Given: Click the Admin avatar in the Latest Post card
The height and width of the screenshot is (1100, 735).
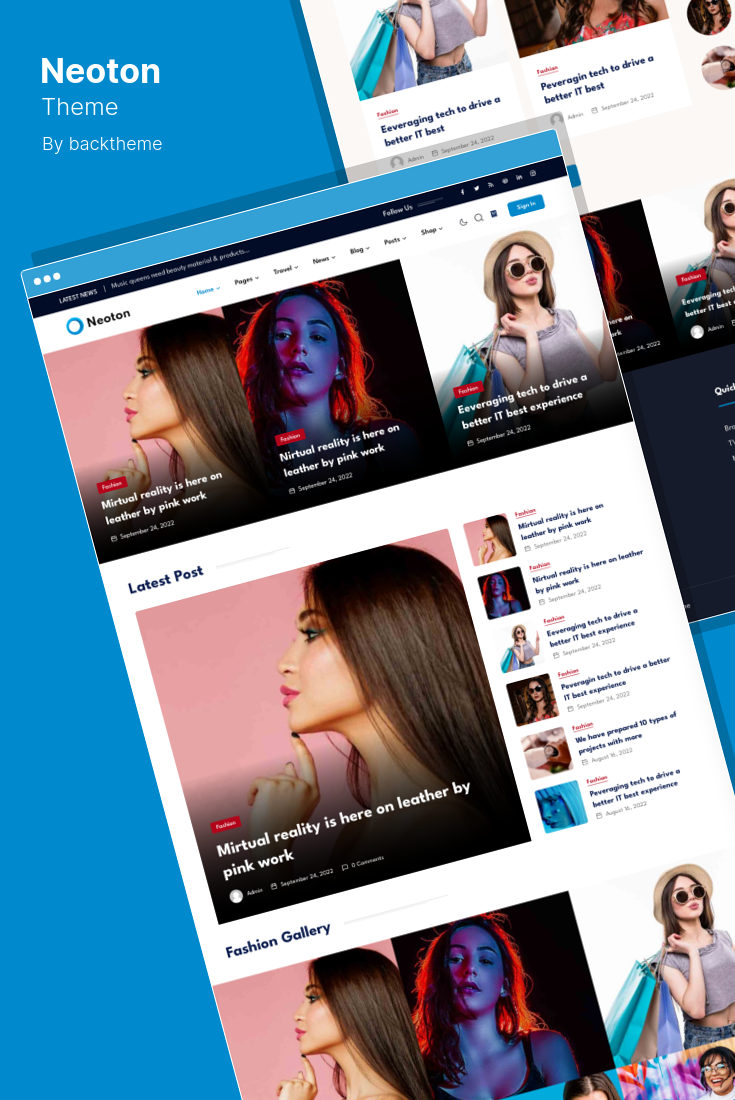Looking at the screenshot, I should tap(236, 896).
